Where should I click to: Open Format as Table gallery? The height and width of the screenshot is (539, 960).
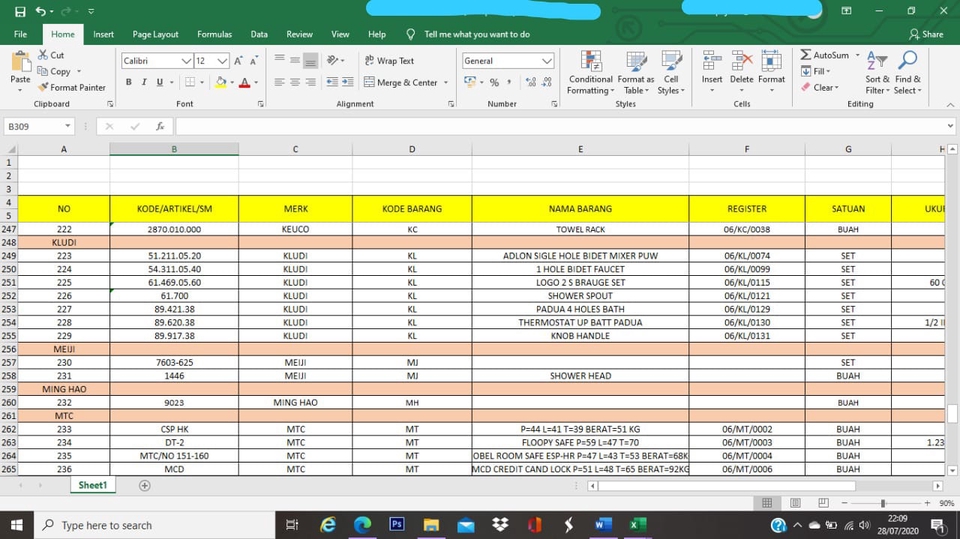click(x=636, y=73)
